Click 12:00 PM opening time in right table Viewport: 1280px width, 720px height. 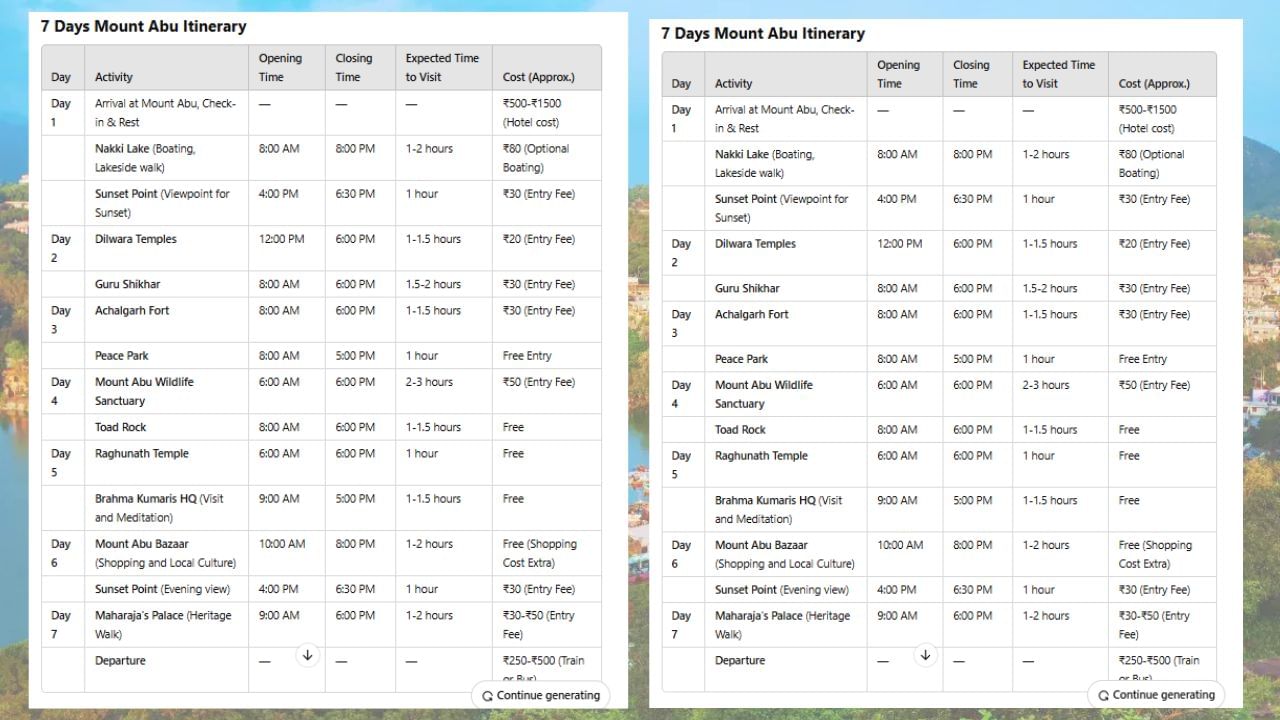point(901,243)
